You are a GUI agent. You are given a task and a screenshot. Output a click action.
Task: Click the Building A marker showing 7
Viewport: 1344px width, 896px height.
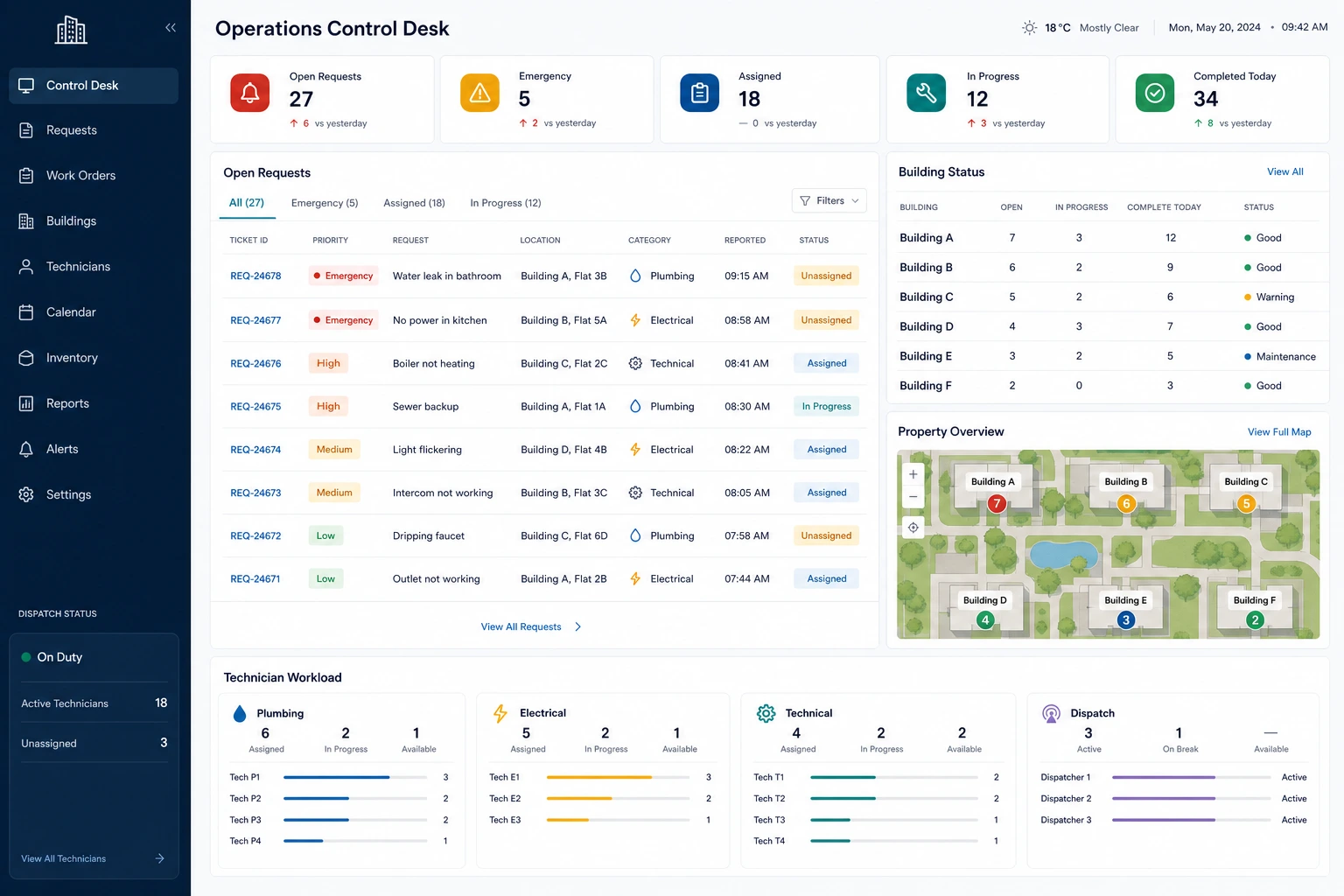click(996, 503)
